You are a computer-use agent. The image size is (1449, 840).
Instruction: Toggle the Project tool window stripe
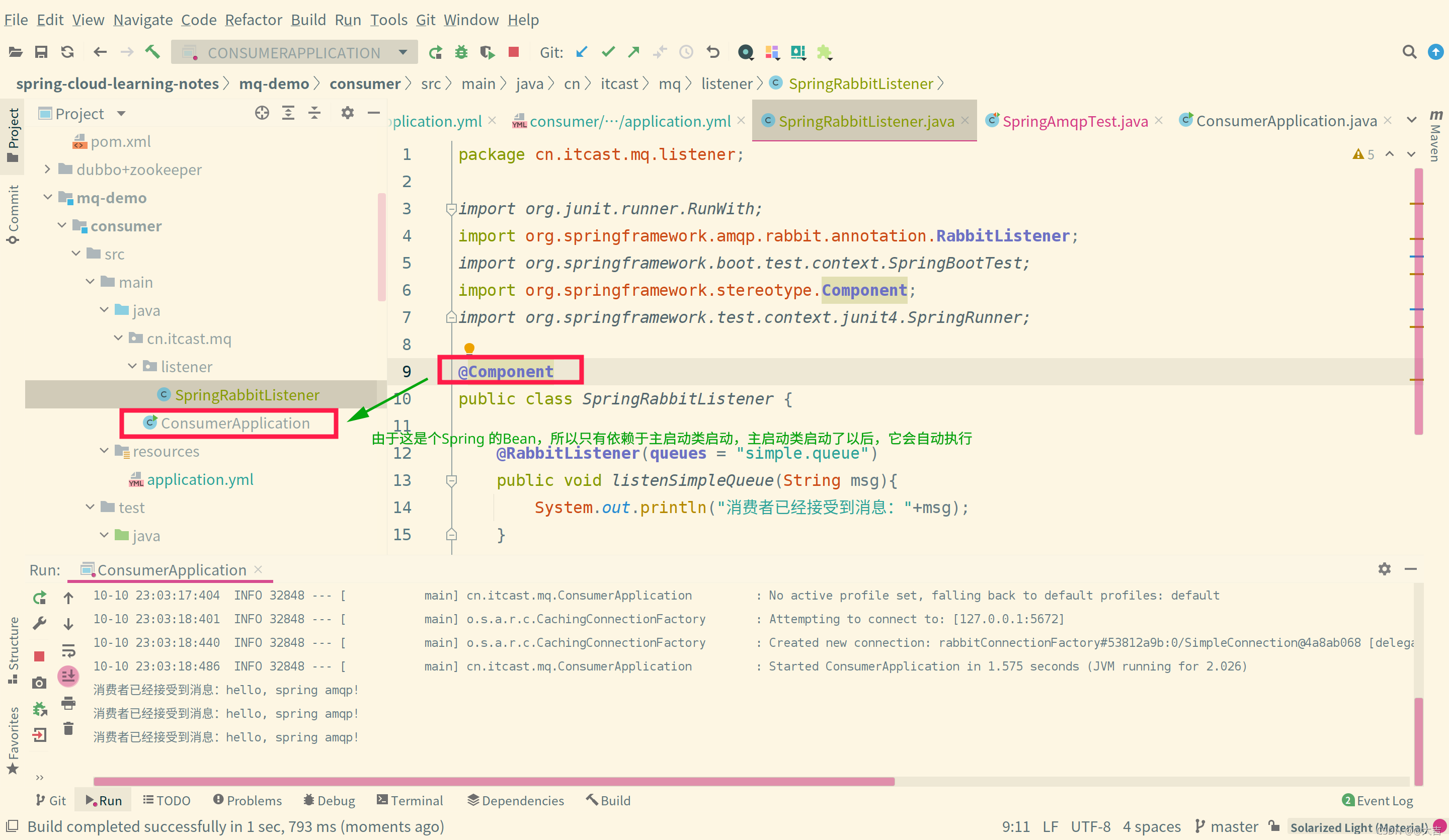click(x=13, y=135)
